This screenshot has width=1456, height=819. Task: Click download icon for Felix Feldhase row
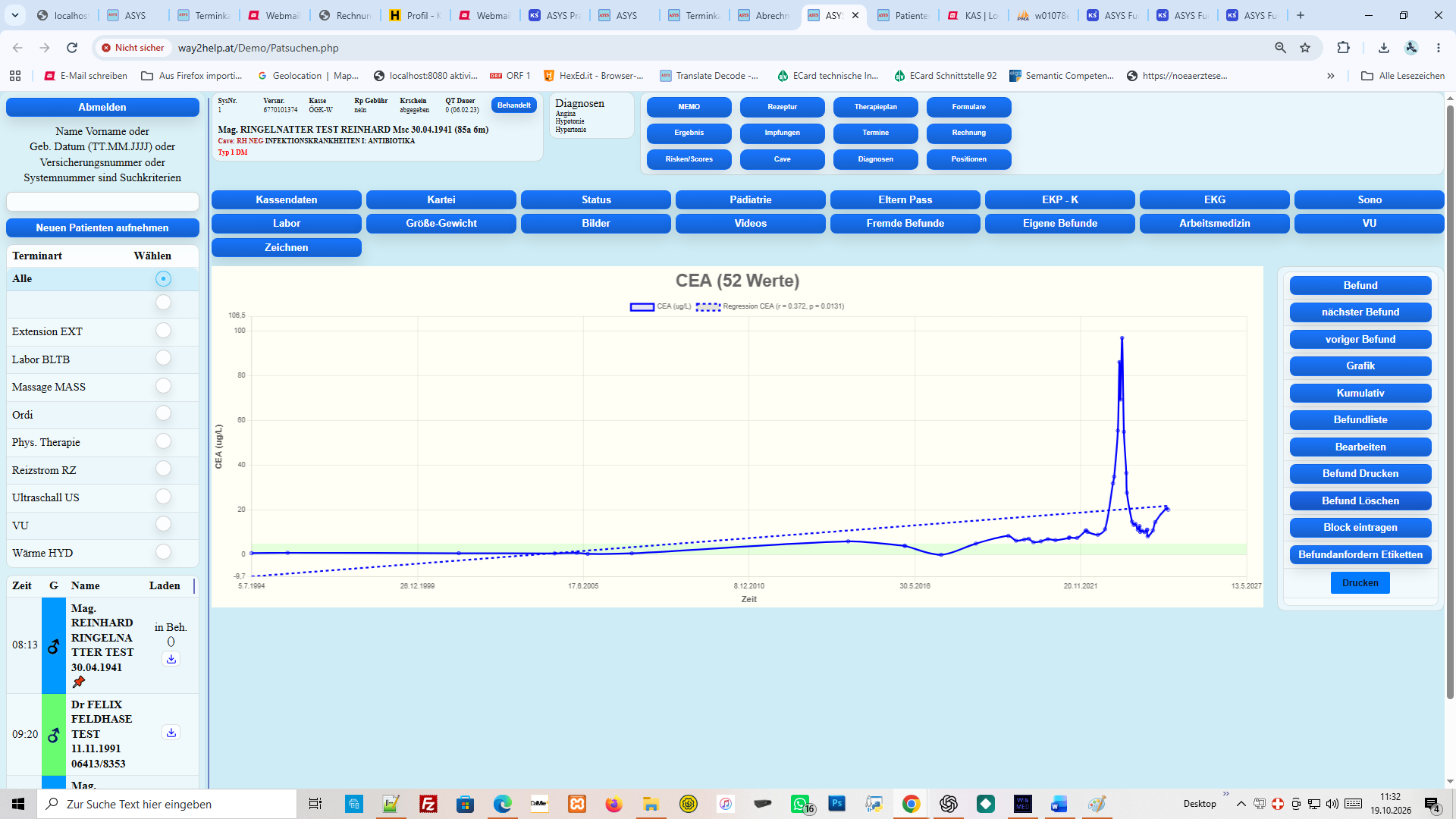pos(171,733)
